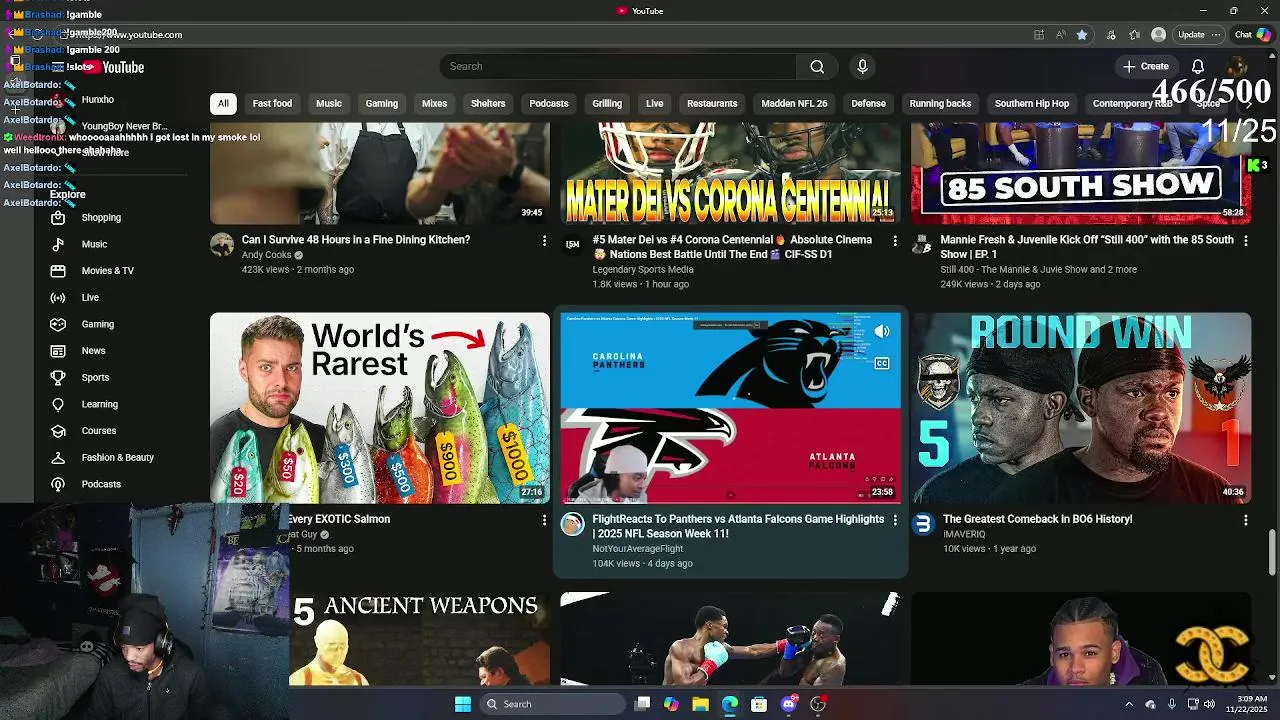Open Microsoft Store from taskbar

click(759, 704)
